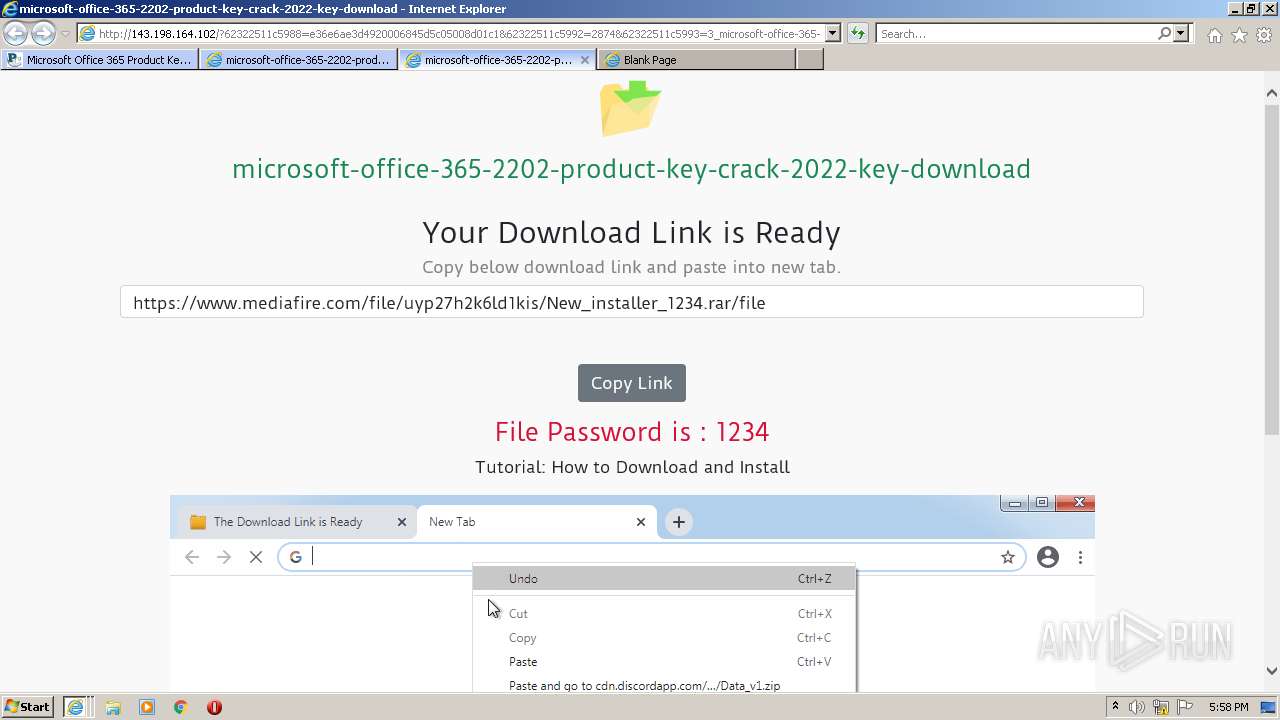Expand the search provider dropdown arrow

point(1181,34)
